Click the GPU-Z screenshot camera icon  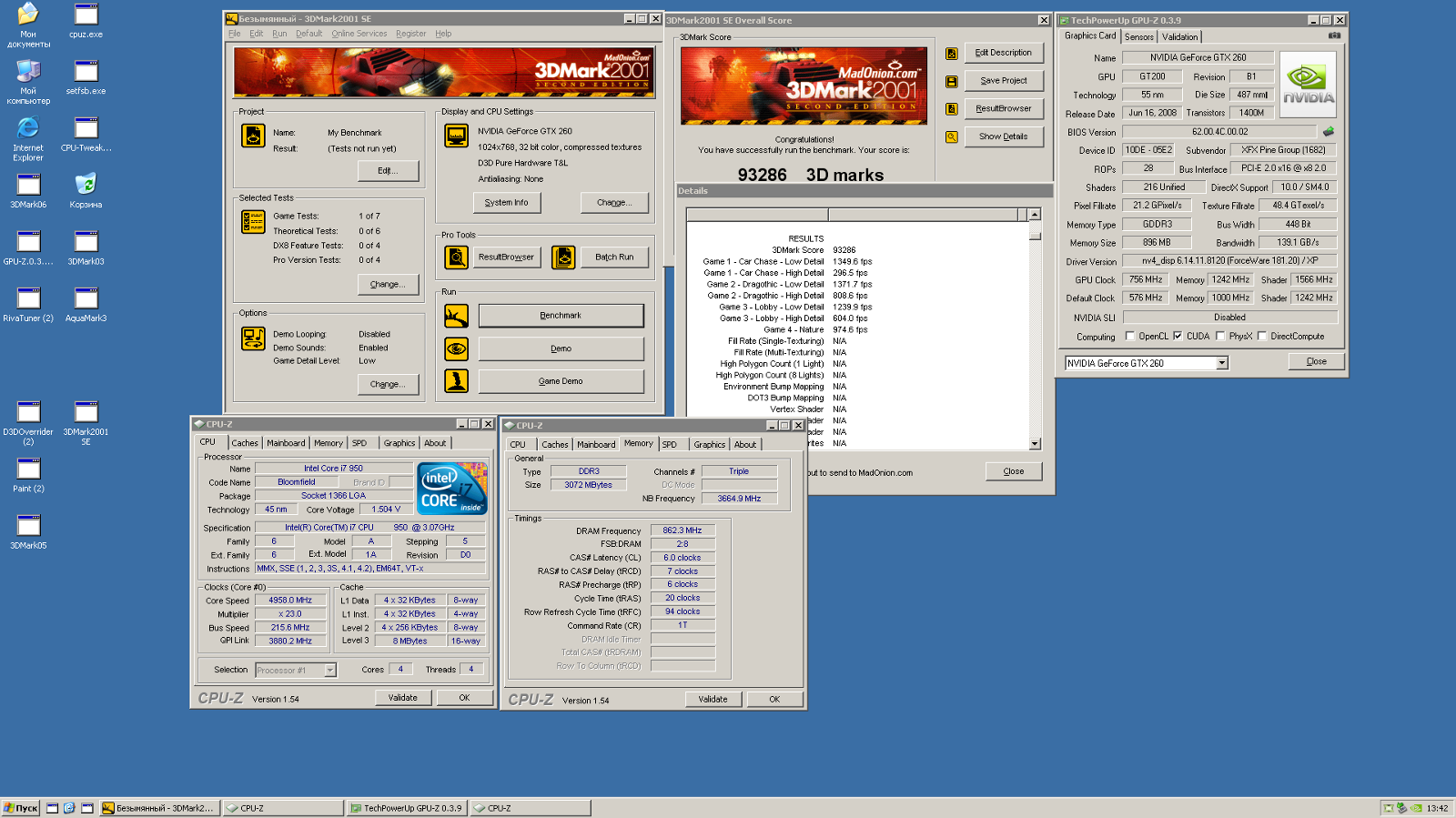(x=1334, y=35)
